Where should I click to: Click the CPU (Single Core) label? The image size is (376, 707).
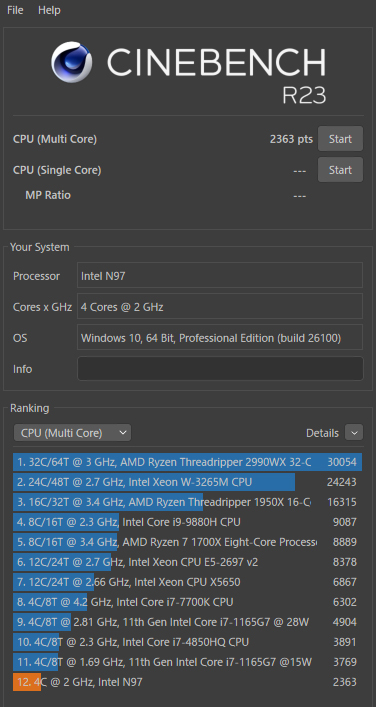[57, 170]
